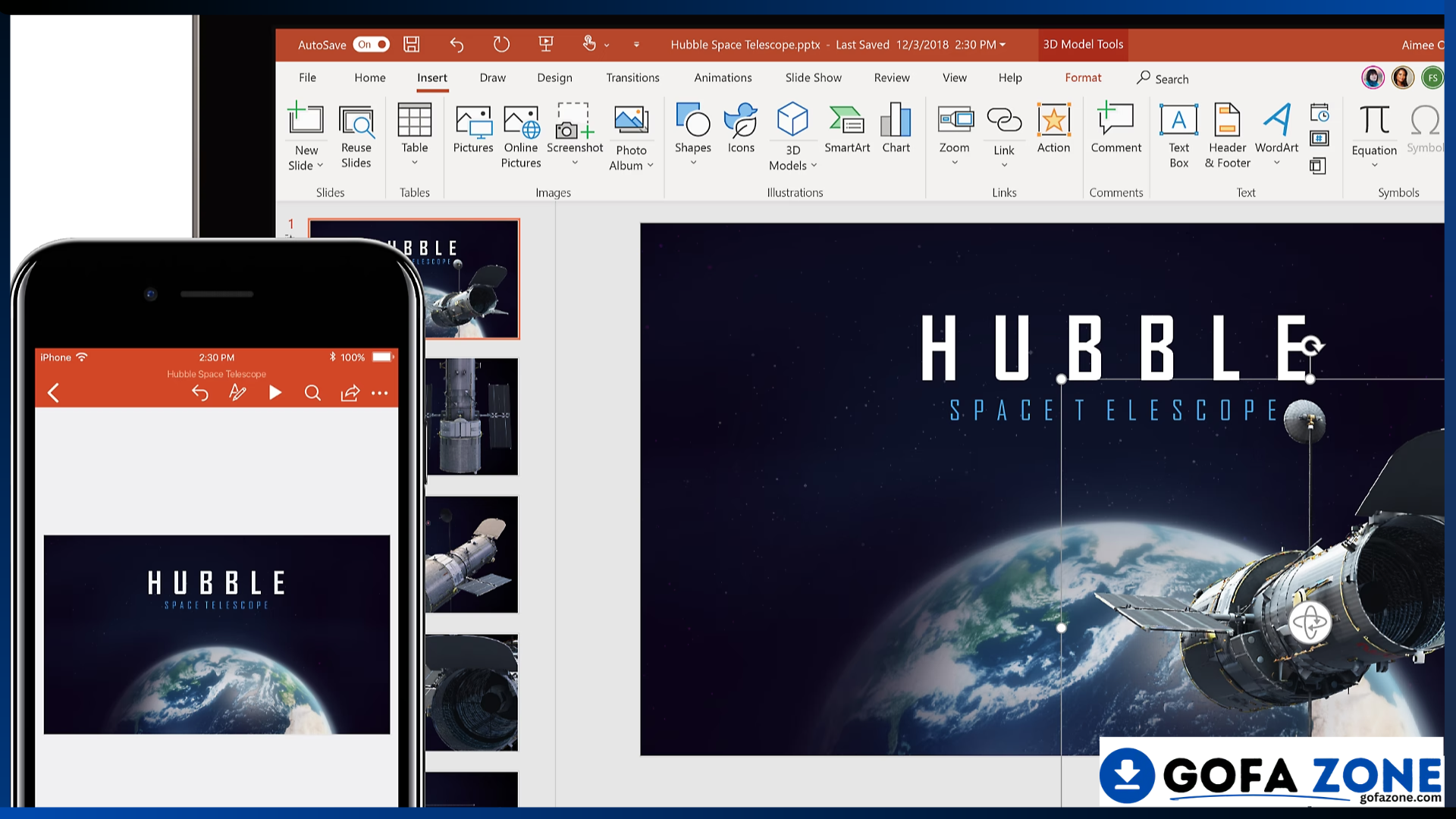Tap the back arrow on iPhone app
Screen dimensions: 1456x819
click(53, 393)
